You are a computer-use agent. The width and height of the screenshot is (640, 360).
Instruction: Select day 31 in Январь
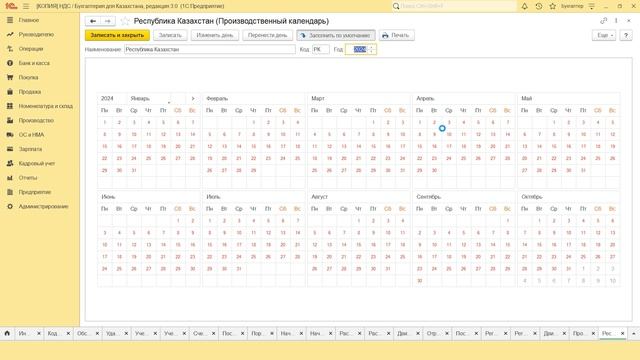coord(134,170)
